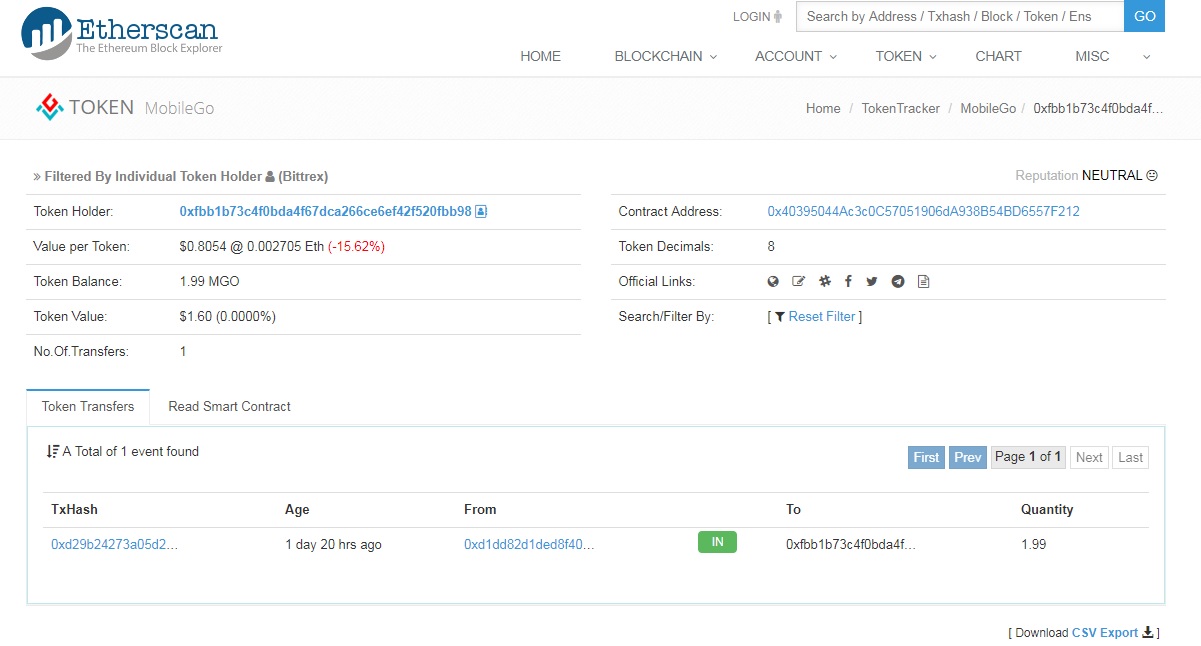Open the blog edit-pencil official link icon
The height and width of the screenshot is (646, 1201).
pos(798,282)
